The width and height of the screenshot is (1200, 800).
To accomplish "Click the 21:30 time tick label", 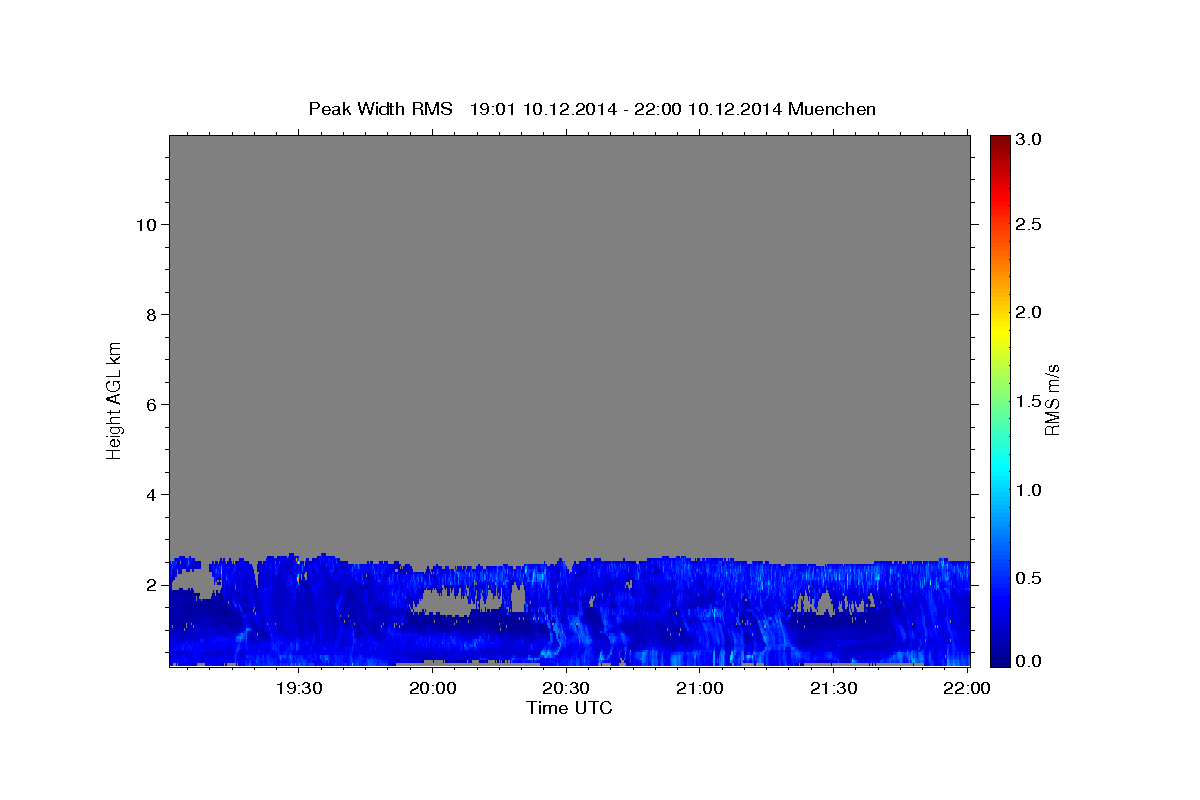I will (833, 688).
